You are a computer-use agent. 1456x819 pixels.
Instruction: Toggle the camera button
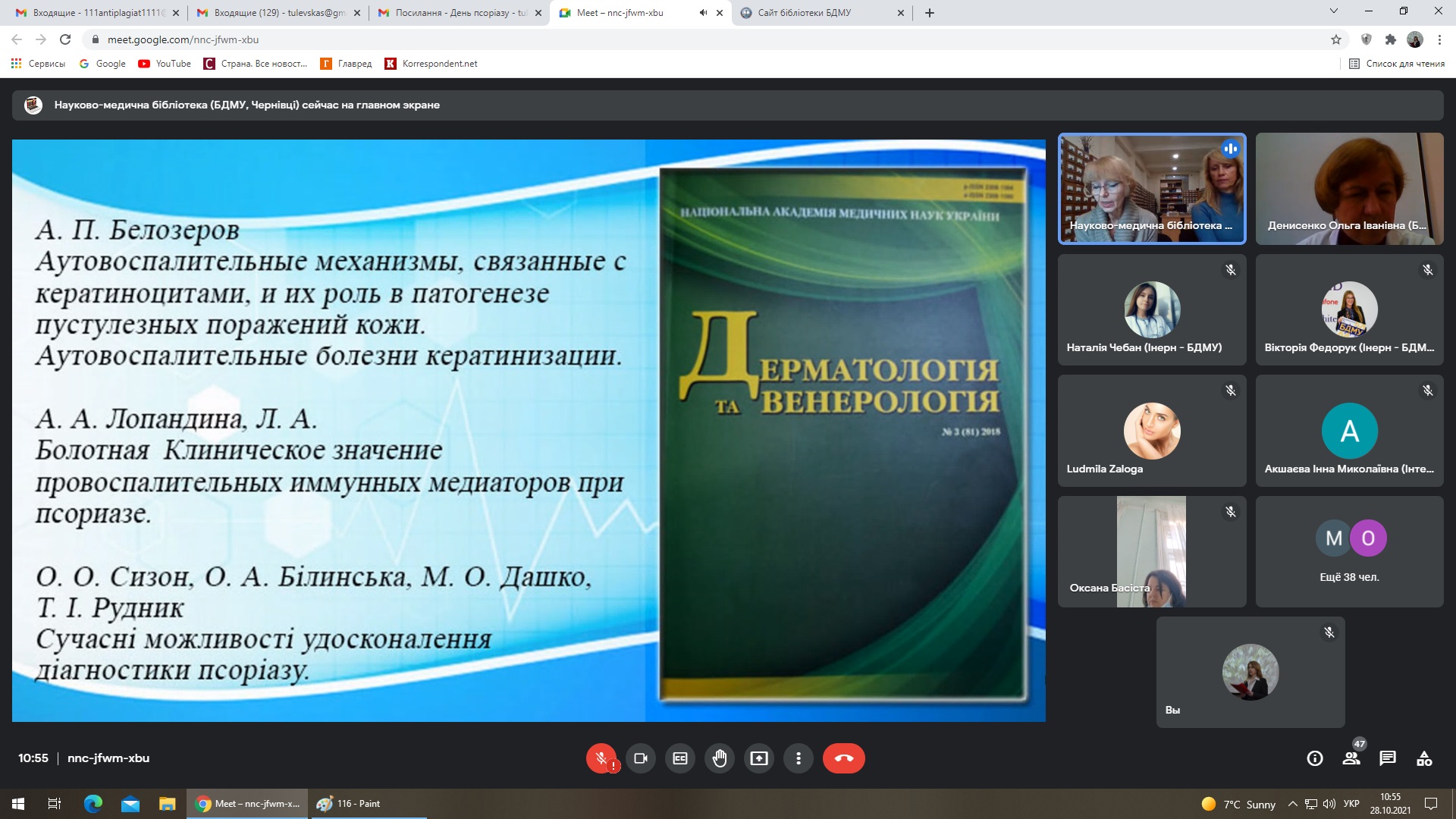tap(641, 758)
